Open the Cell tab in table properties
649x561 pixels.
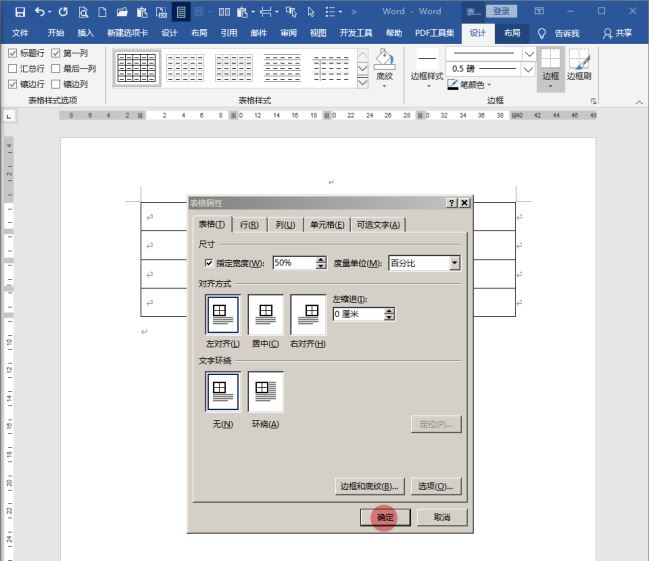tap(327, 225)
